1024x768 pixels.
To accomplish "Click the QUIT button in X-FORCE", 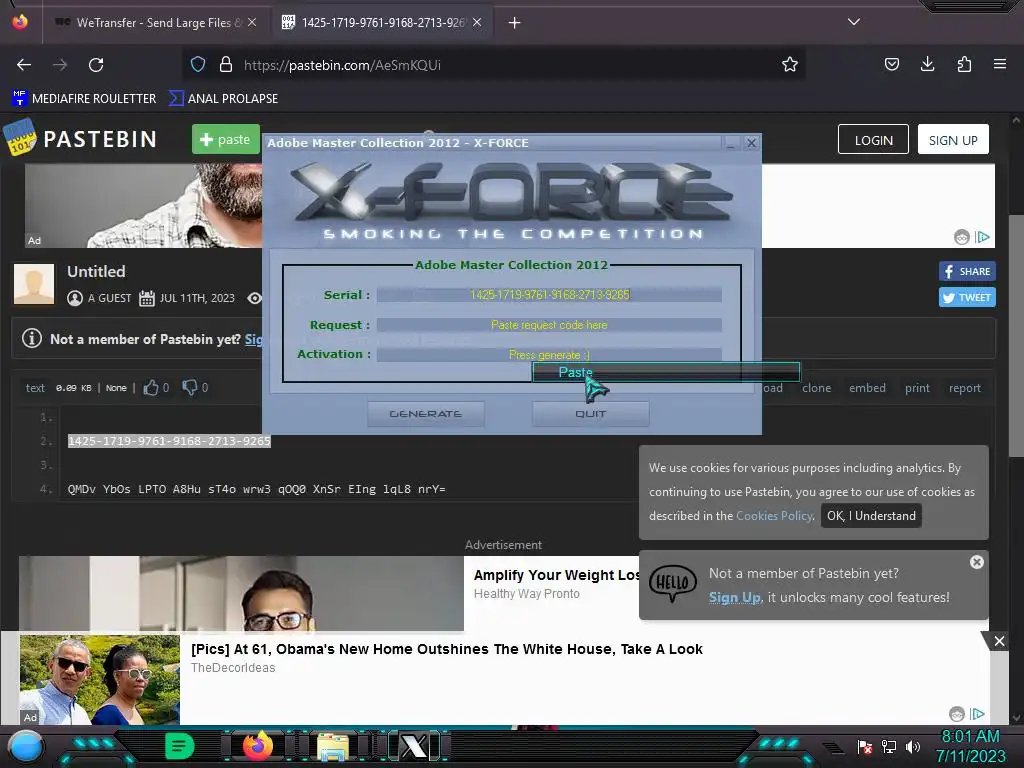I will tap(590, 414).
